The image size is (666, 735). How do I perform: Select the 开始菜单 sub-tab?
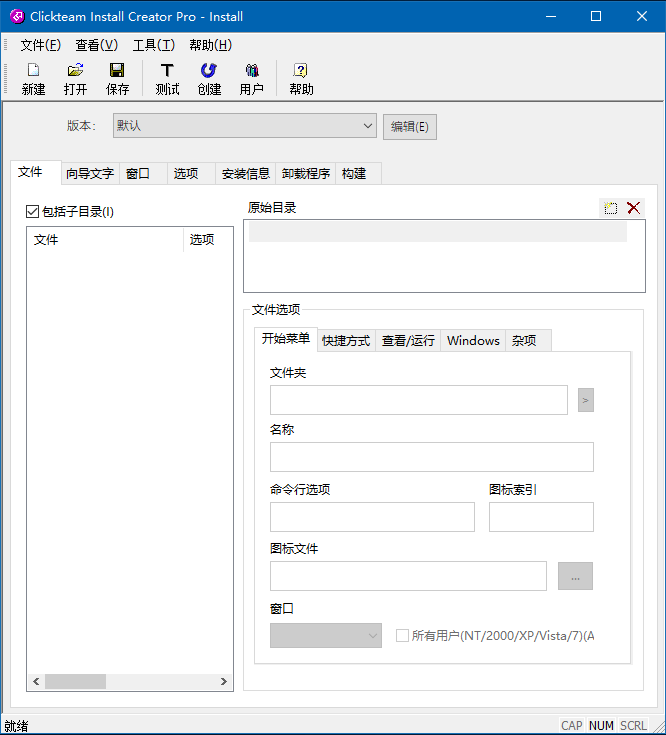(286, 338)
